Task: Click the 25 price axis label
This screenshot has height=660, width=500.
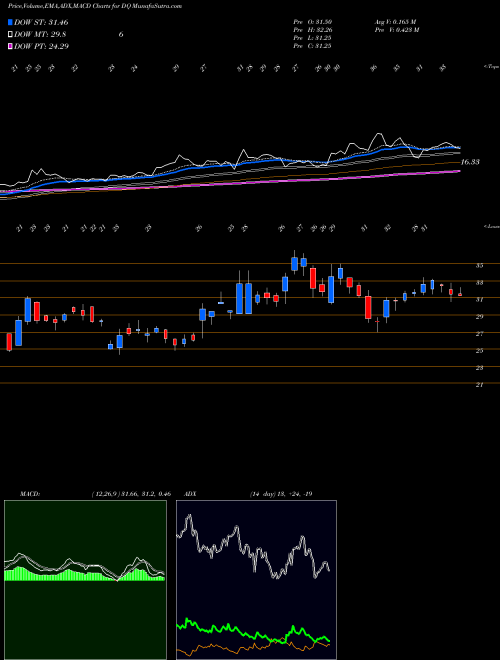Action: click(479, 351)
